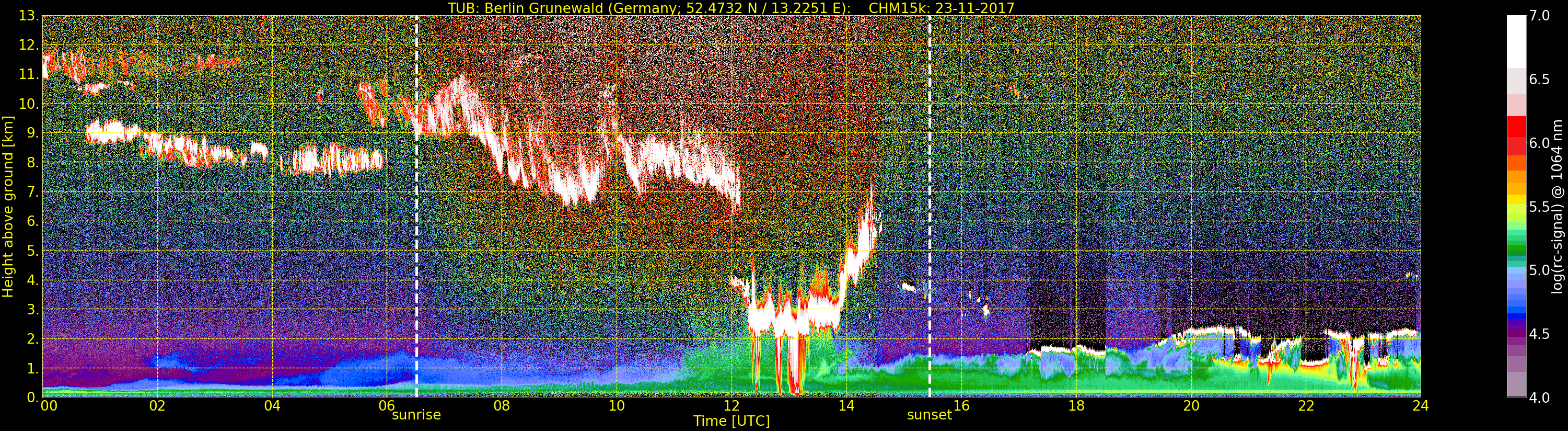Viewport: 1568px width, 431px height.
Task: Click the height-axis tick label '2.'
Action: 32,338
